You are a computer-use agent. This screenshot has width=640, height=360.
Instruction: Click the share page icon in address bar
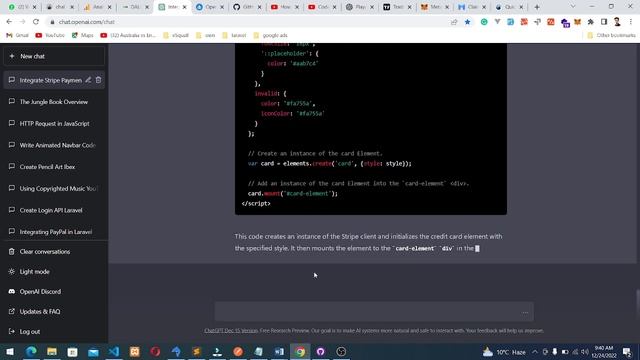coord(454,22)
